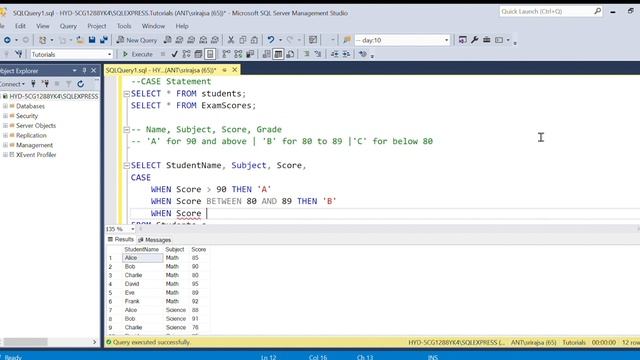640x360 pixels.
Task: Open the Query menu
Action: pyautogui.click(x=68, y=26)
